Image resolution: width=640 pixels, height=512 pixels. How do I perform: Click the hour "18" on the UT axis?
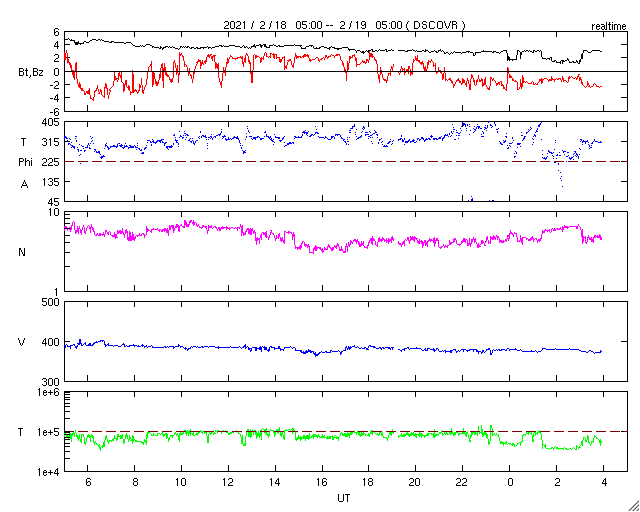(369, 483)
